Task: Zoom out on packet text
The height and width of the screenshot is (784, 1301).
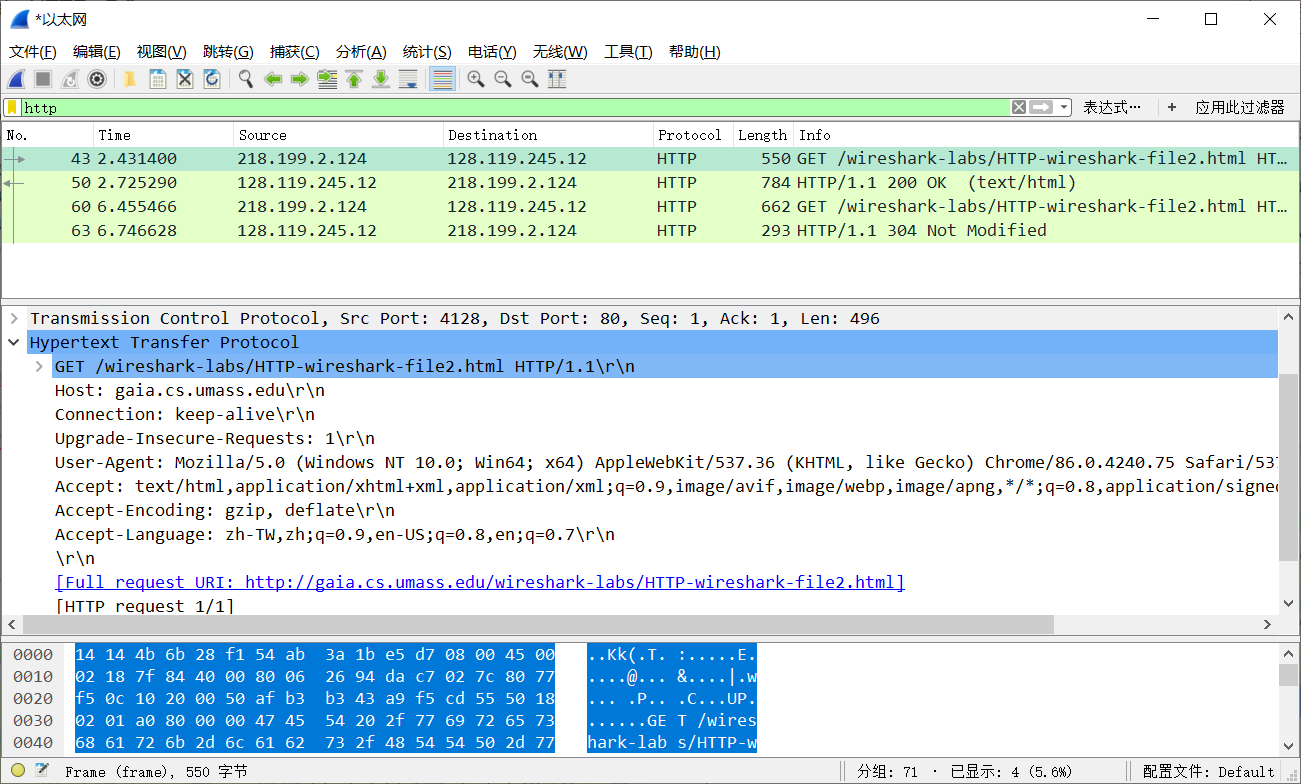Action: [x=503, y=79]
